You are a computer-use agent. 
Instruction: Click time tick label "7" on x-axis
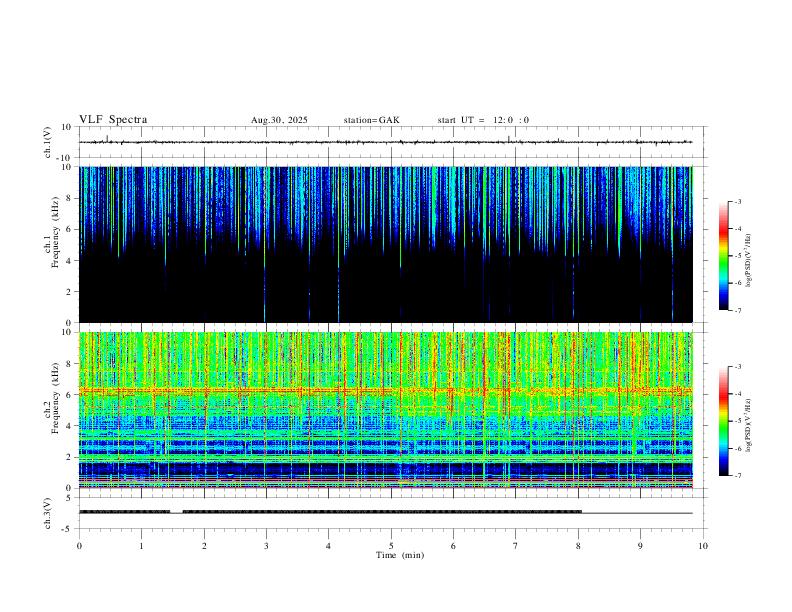[x=516, y=546]
